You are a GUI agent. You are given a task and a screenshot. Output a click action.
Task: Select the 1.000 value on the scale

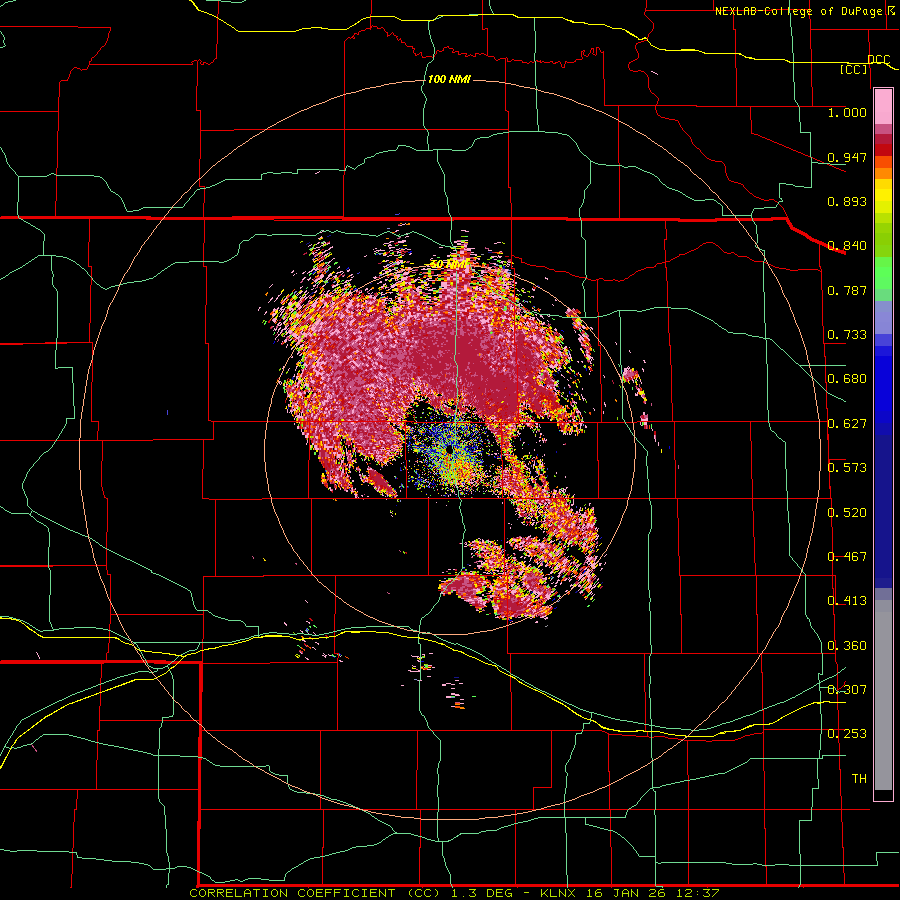(847, 112)
